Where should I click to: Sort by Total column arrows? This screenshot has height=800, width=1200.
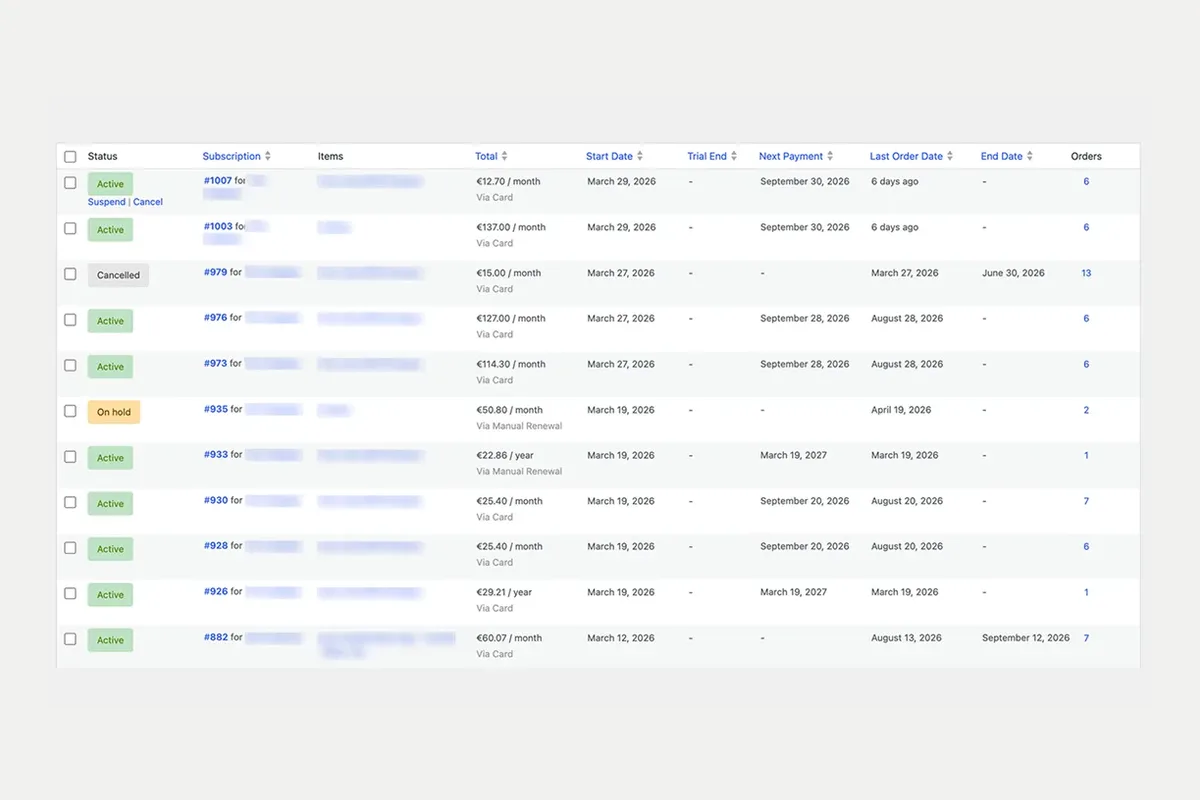tap(504, 156)
